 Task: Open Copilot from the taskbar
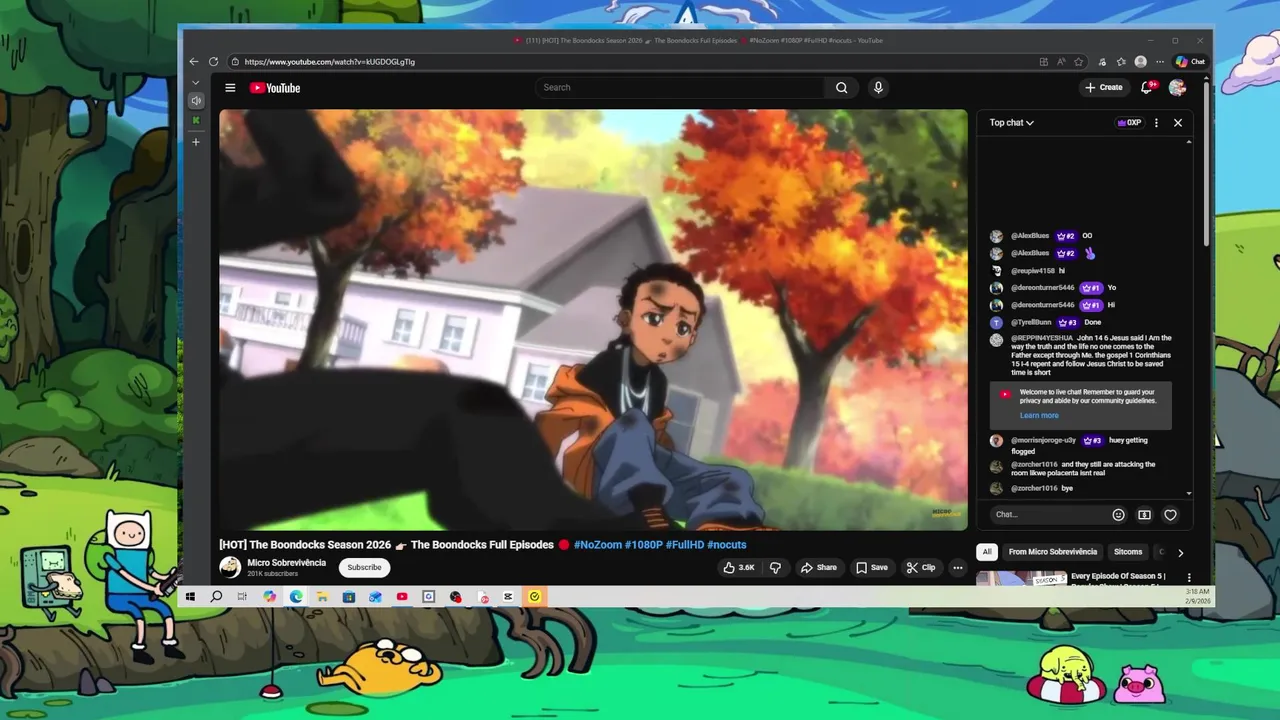269,597
